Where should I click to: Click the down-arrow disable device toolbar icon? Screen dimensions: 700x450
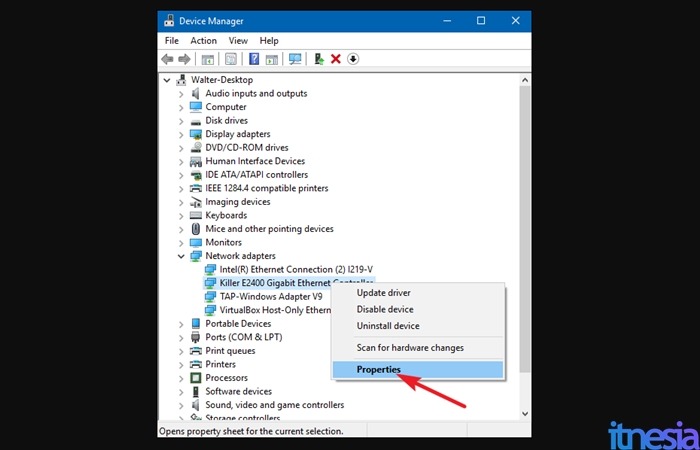coord(353,59)
